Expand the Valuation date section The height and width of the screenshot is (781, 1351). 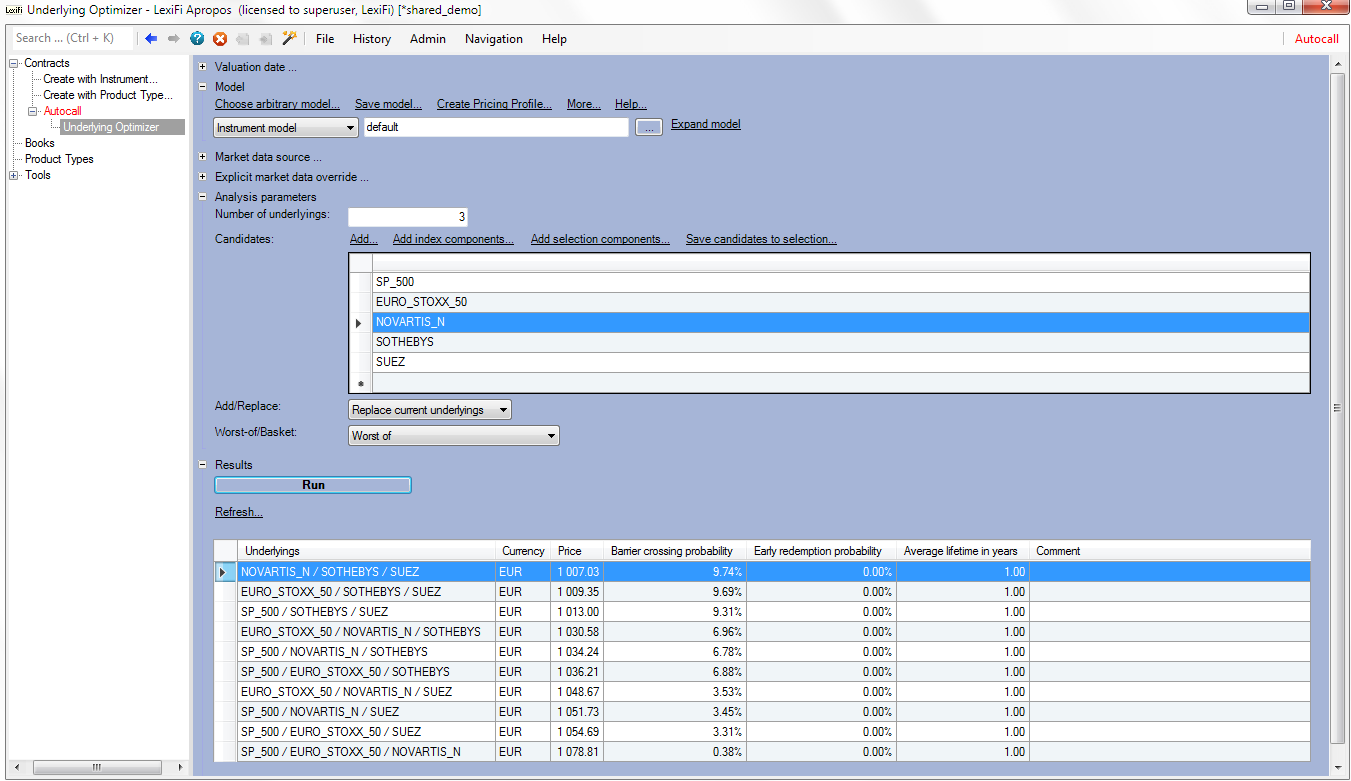click(203, 67)
